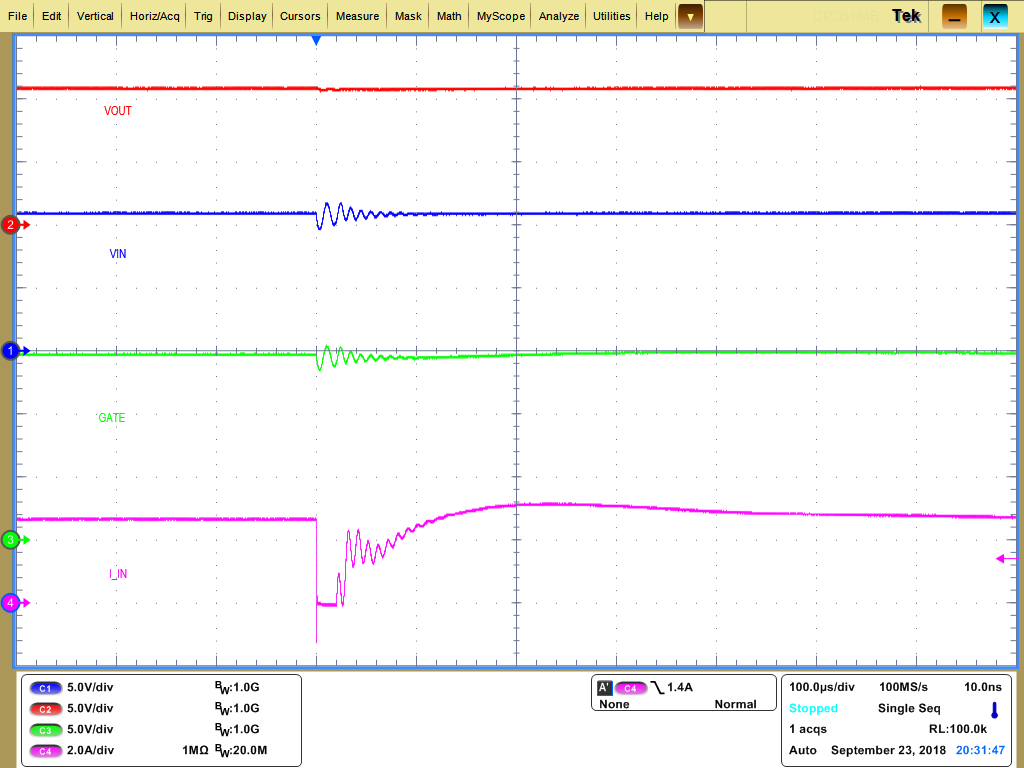Open the Measure menu
This screenshot has width=1024, height=768.
[357, 16]
